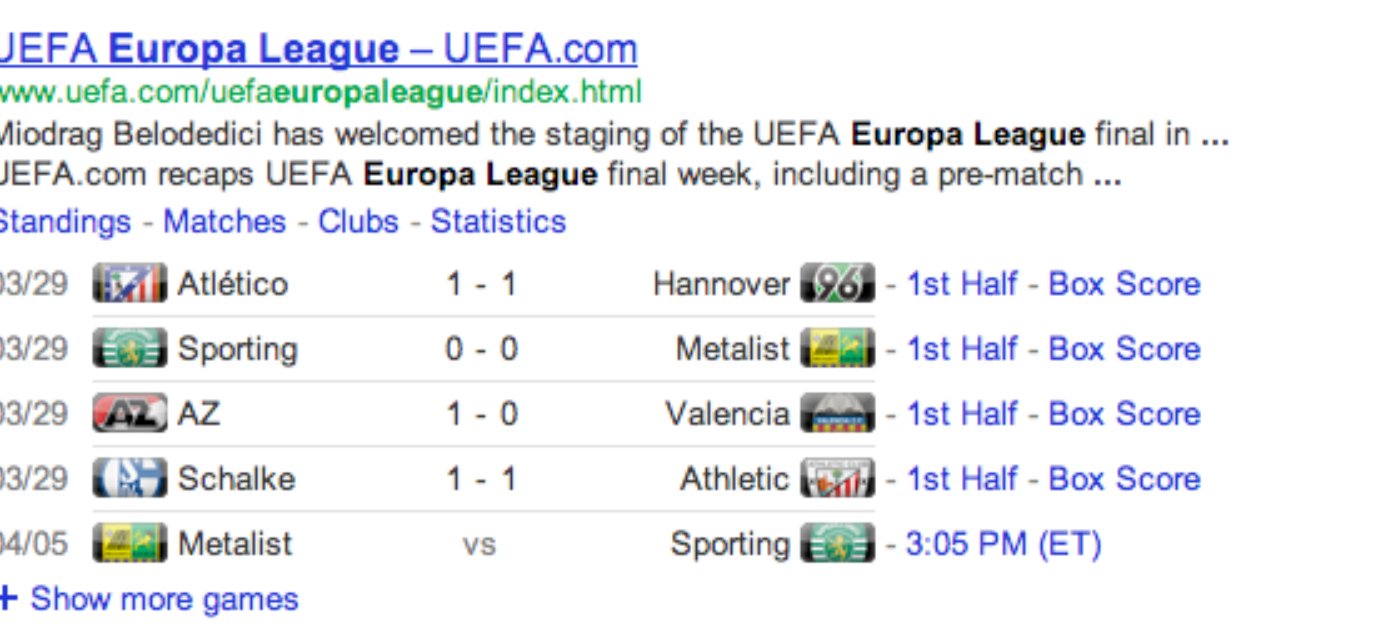
Task: Open the Standings sitelink
Action: point(65,221)
